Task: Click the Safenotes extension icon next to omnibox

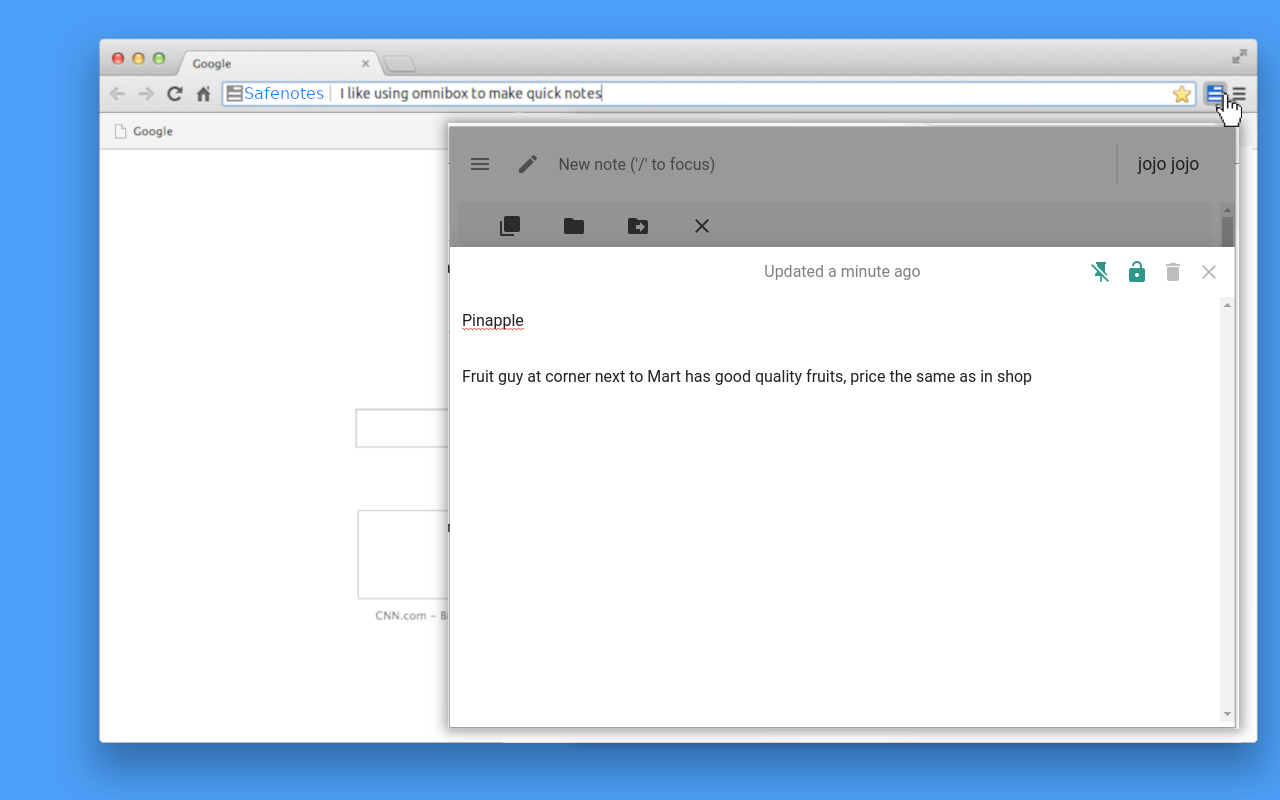Action: coord(1214,94)
